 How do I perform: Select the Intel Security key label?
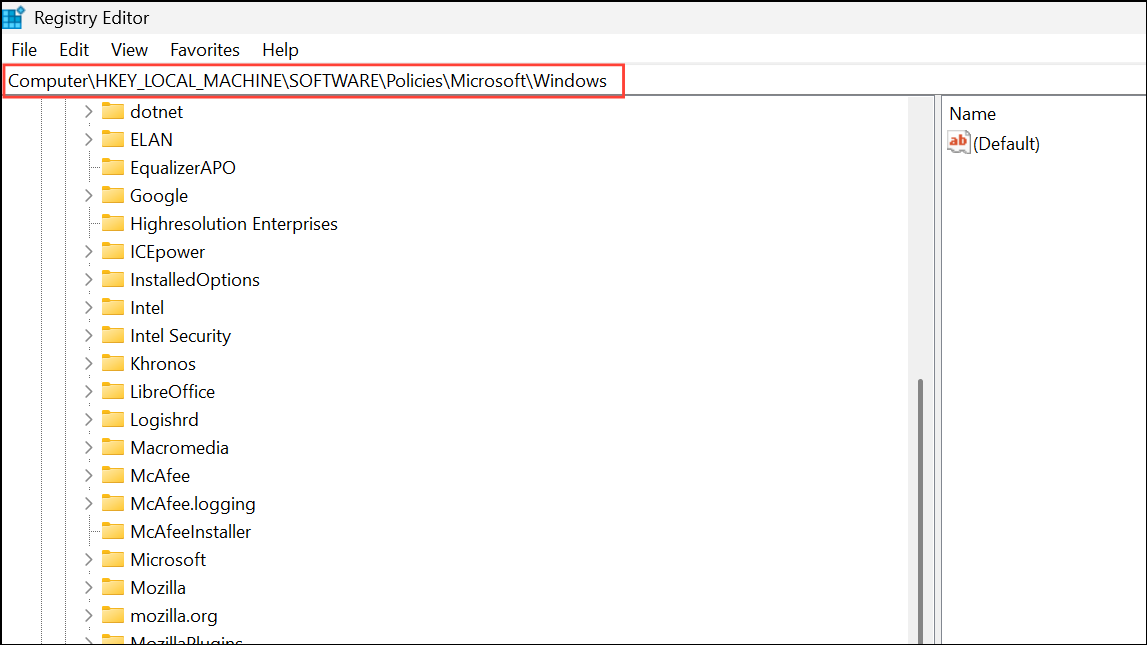pos(180,336)
